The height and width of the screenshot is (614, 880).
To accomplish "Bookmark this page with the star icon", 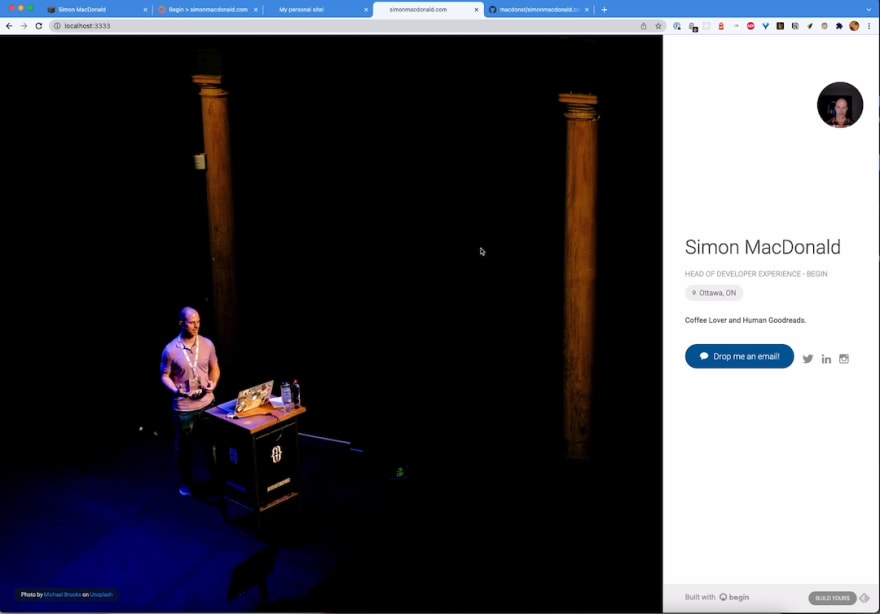I will (658, 26).
